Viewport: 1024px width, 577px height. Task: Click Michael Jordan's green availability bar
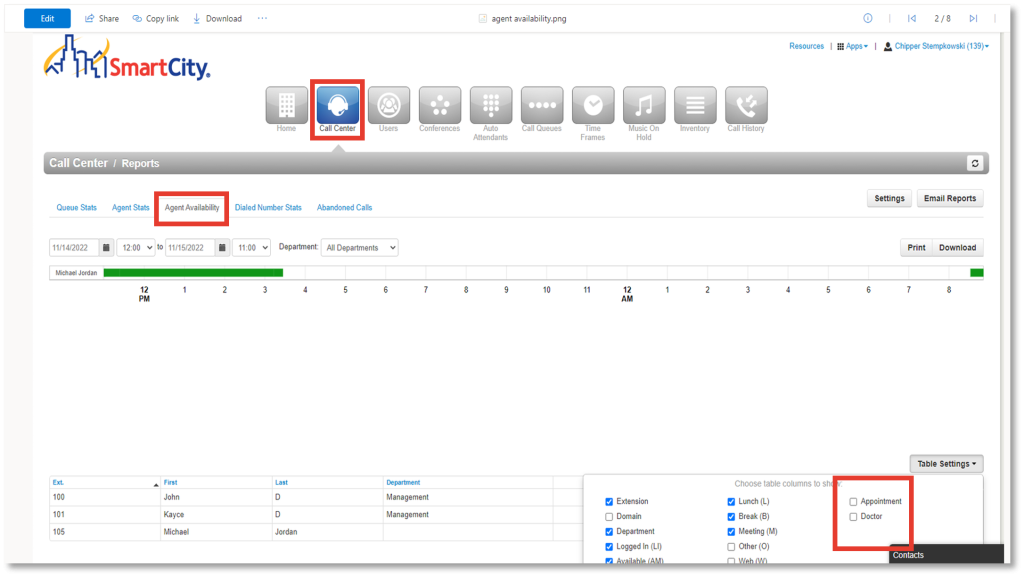tap(193, 272)
